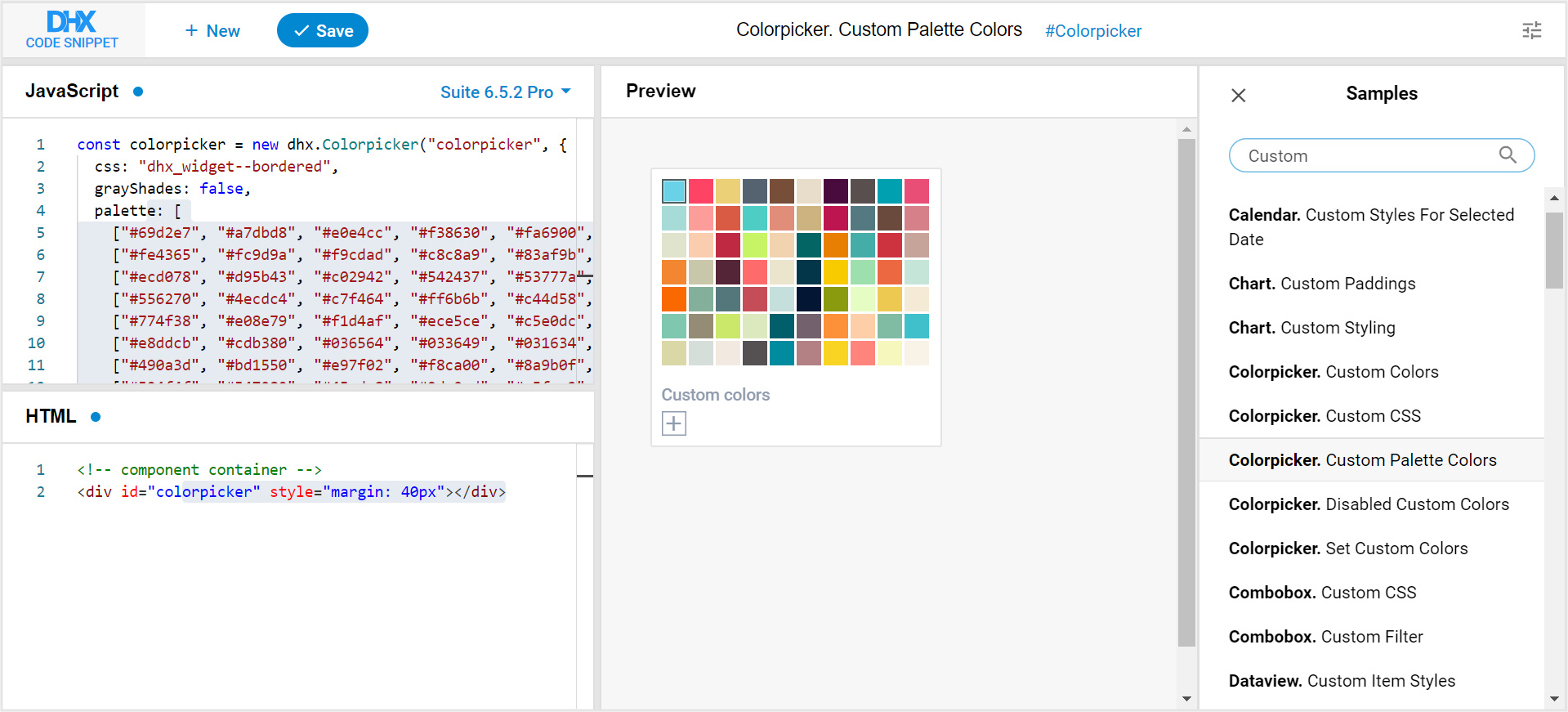
Task: Pick the pink-red swatch in first row
Action: click(x=701, y=191)
